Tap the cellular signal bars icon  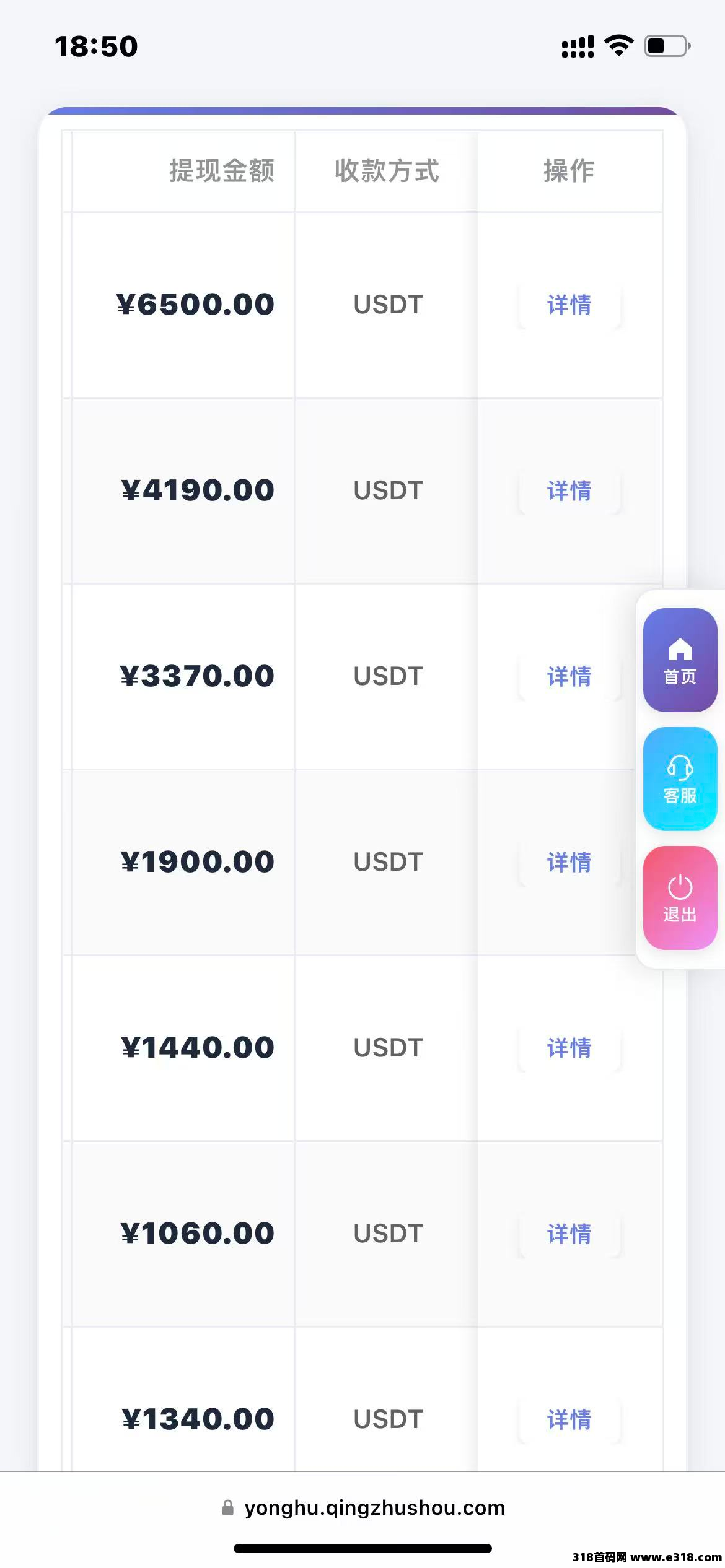(x=578, y=46)
